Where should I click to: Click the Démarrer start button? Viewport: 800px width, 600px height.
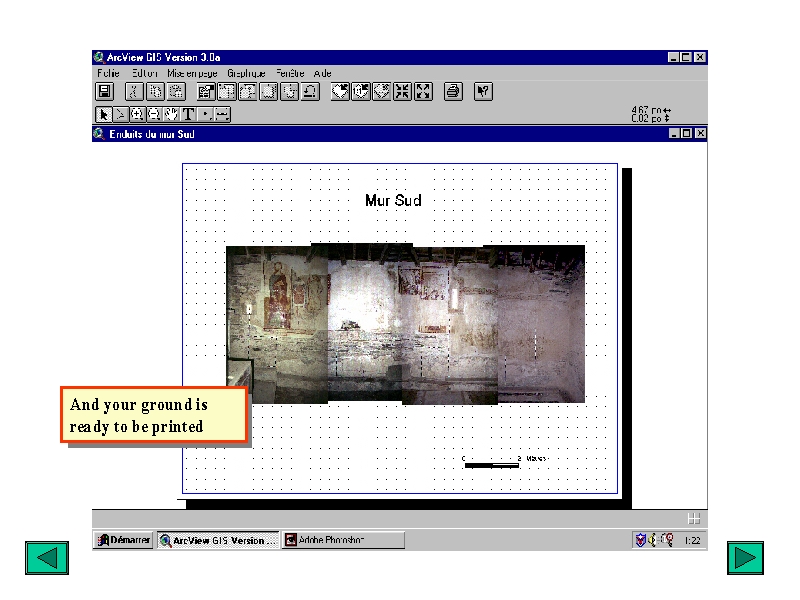tap(123, 540)
